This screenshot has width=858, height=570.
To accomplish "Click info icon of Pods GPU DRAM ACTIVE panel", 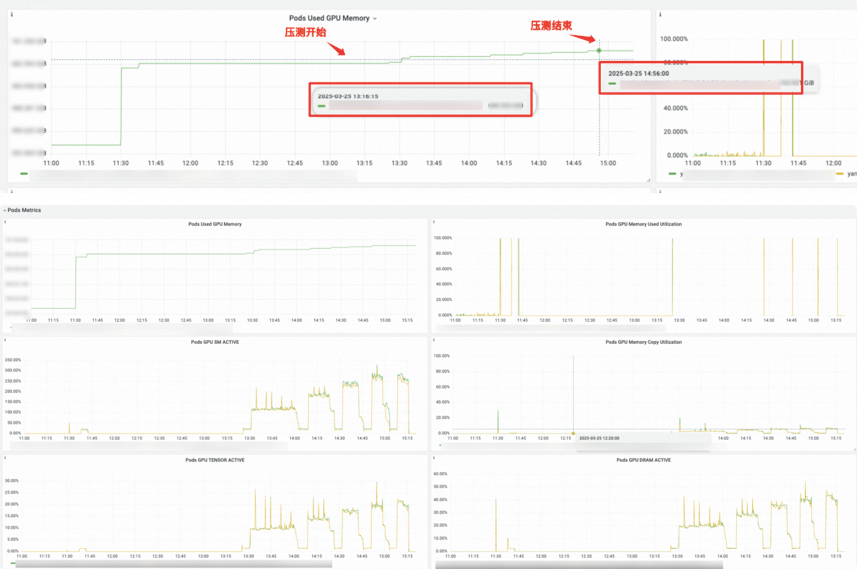I will pos(435,458).
